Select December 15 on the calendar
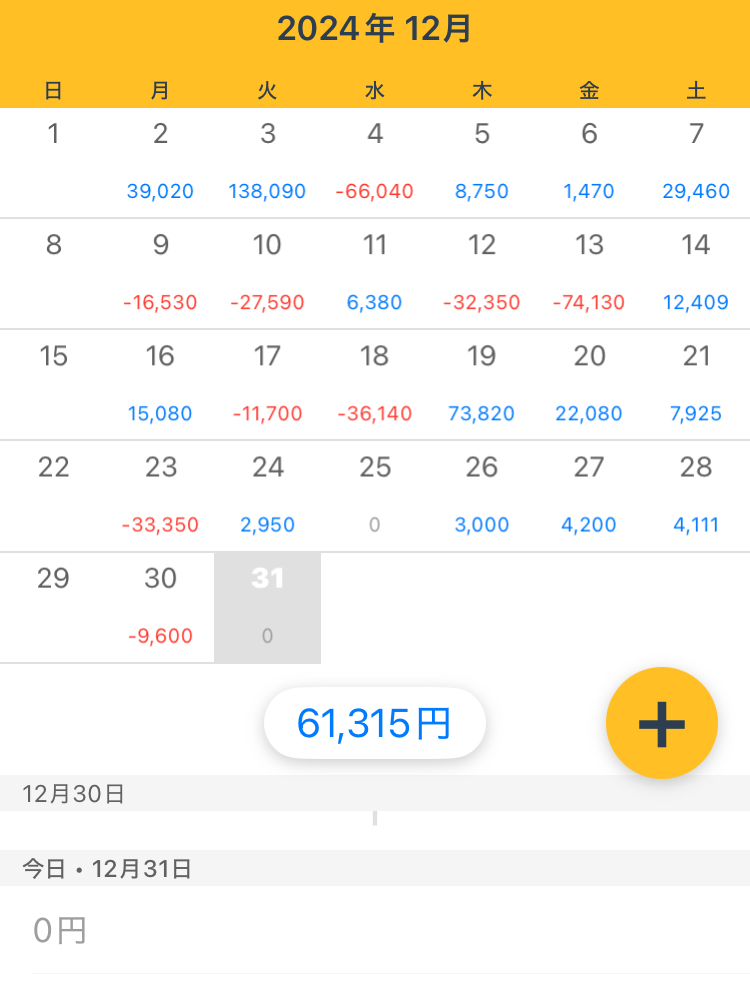This screenshot has height=985, width=750. (x=53, y=385)
